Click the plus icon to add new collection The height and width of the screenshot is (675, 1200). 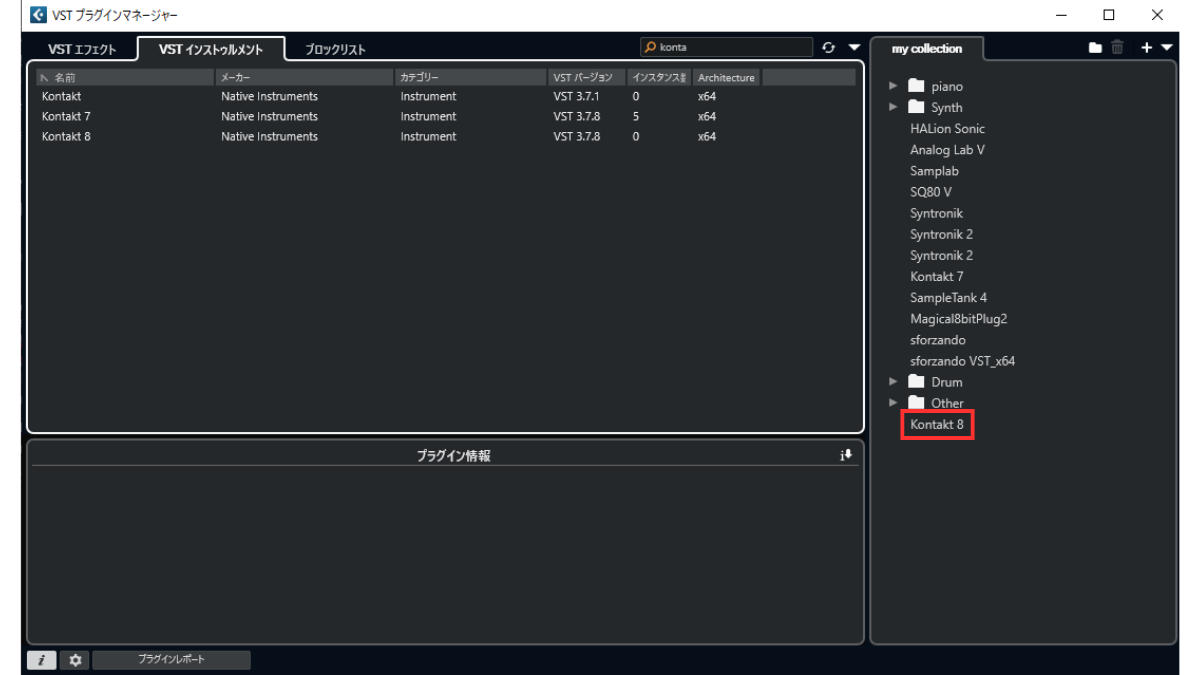1147,47
